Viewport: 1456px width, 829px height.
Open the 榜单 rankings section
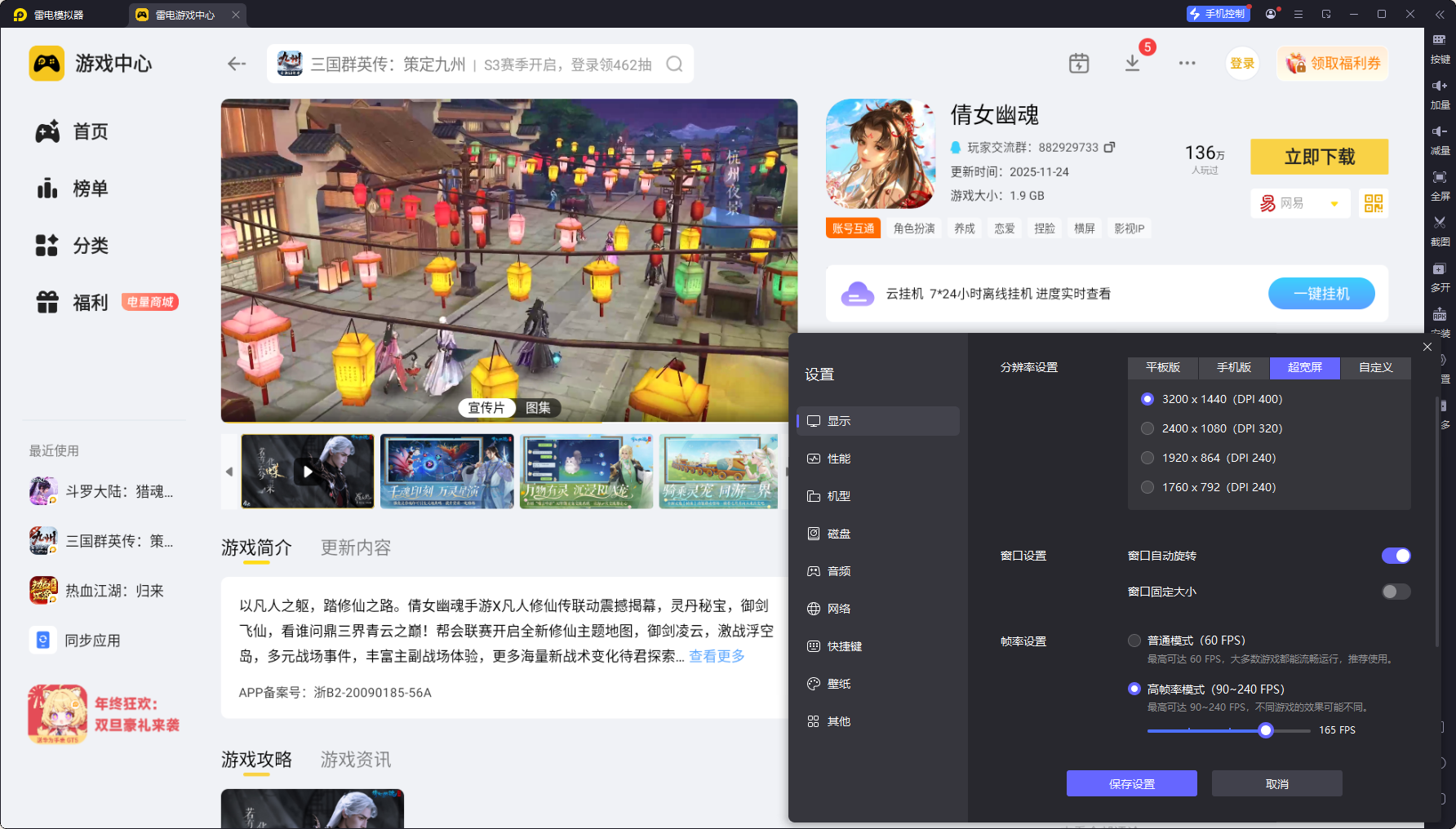click(72, 188)
